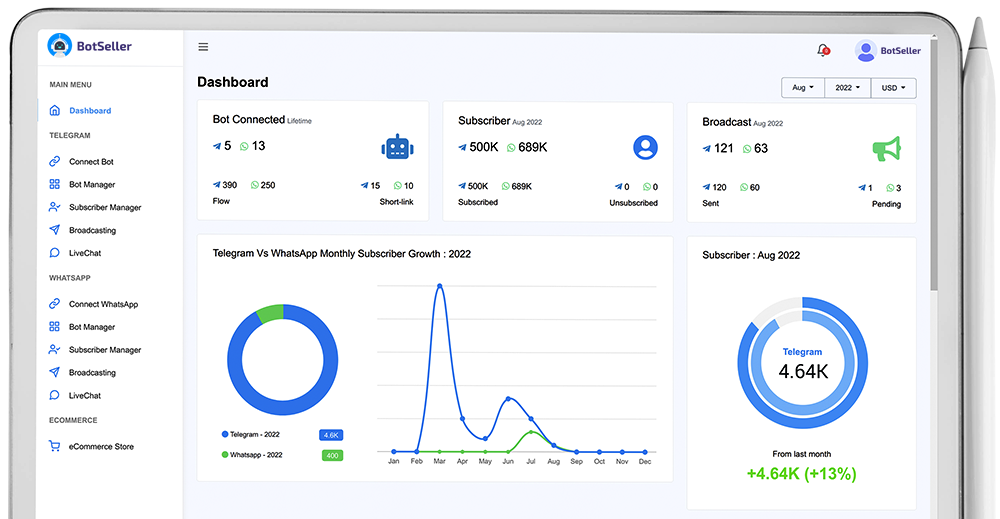The image size is (1000, 519).
Task: Click the Sent label in the Broadcast card
Action: 710,203
